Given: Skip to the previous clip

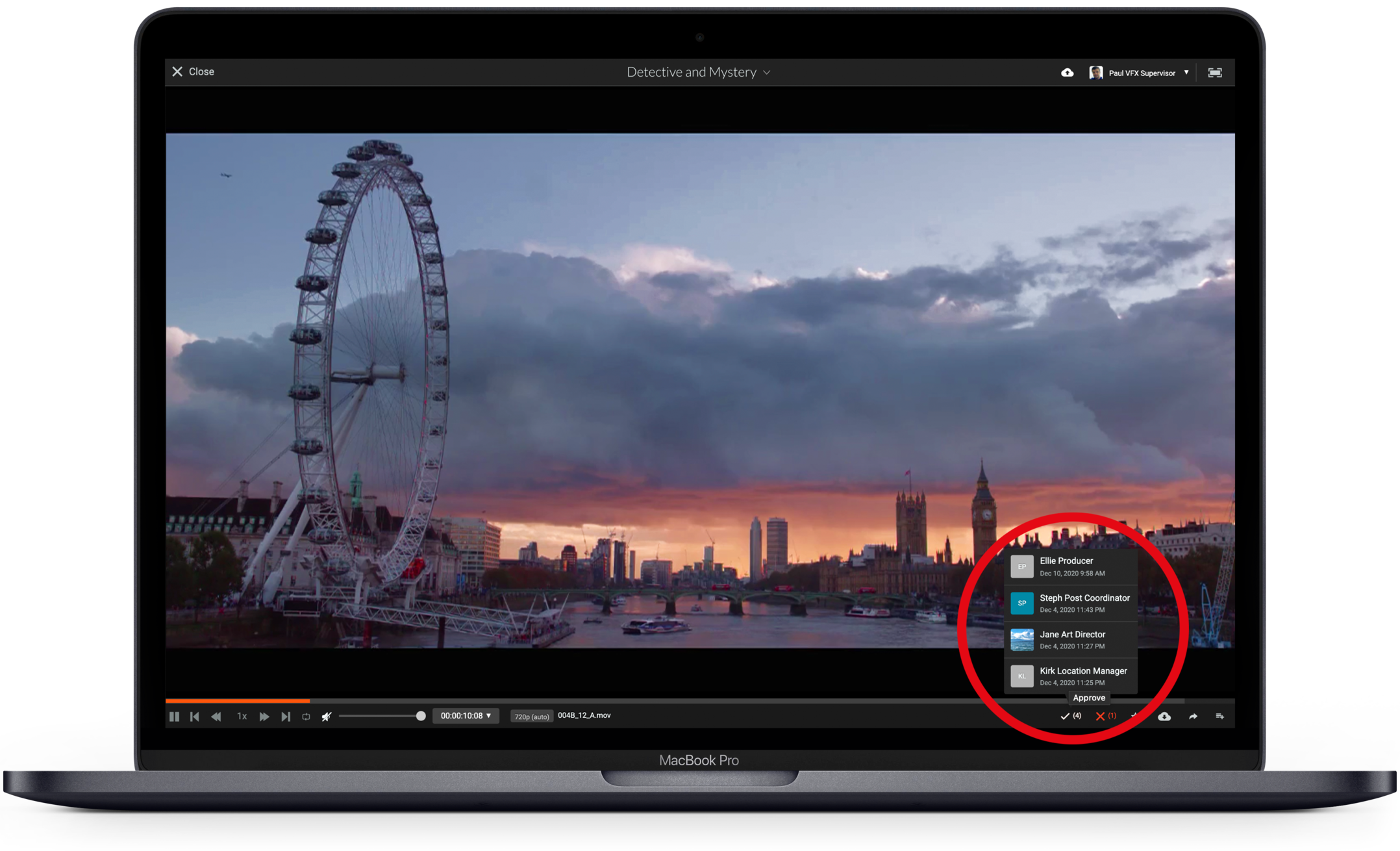Looking at the screenshot, I should [x=194, y=717].
